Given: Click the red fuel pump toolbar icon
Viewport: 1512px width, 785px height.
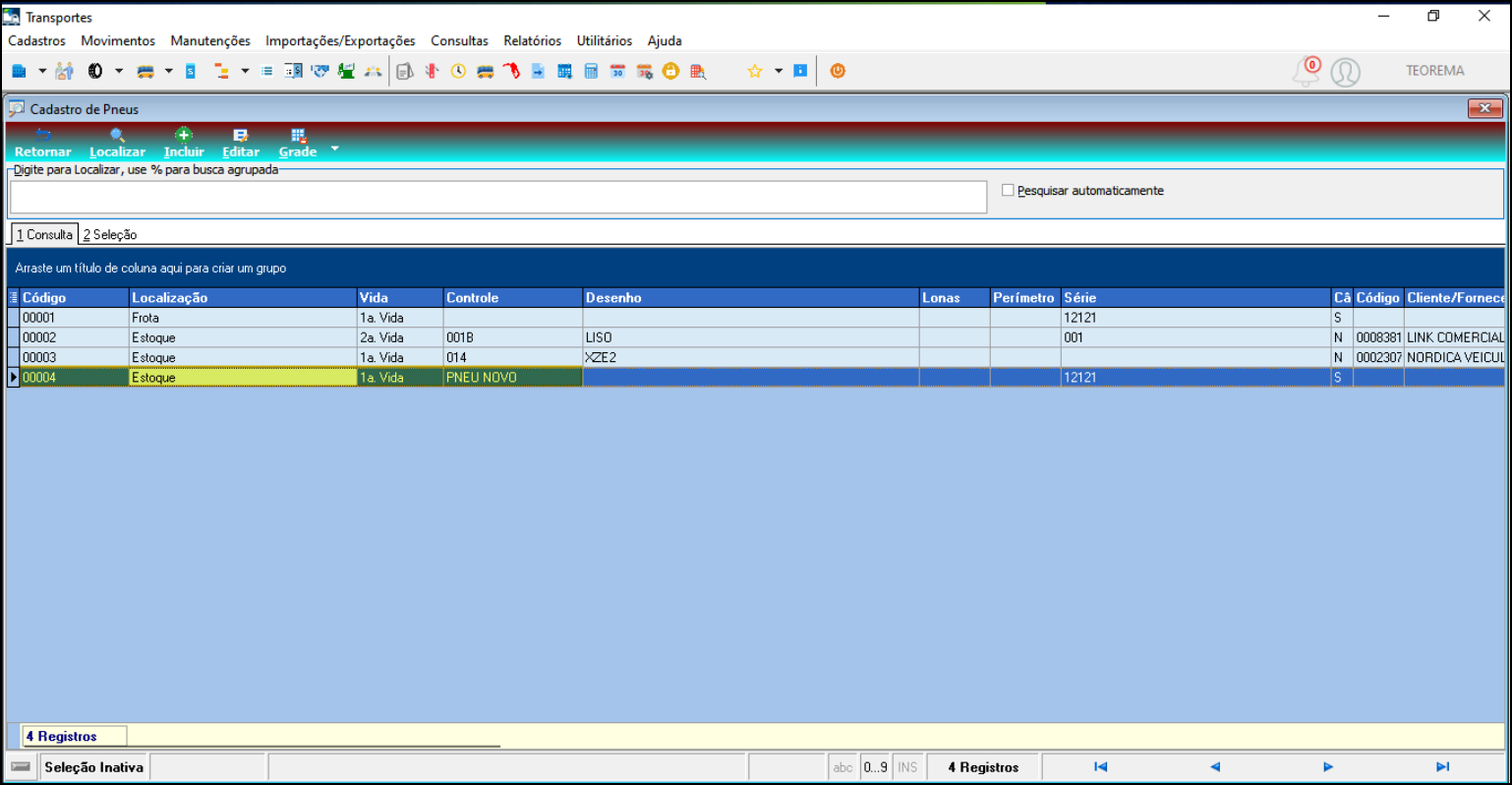Looking at the screenshot, I should [511, 71].
